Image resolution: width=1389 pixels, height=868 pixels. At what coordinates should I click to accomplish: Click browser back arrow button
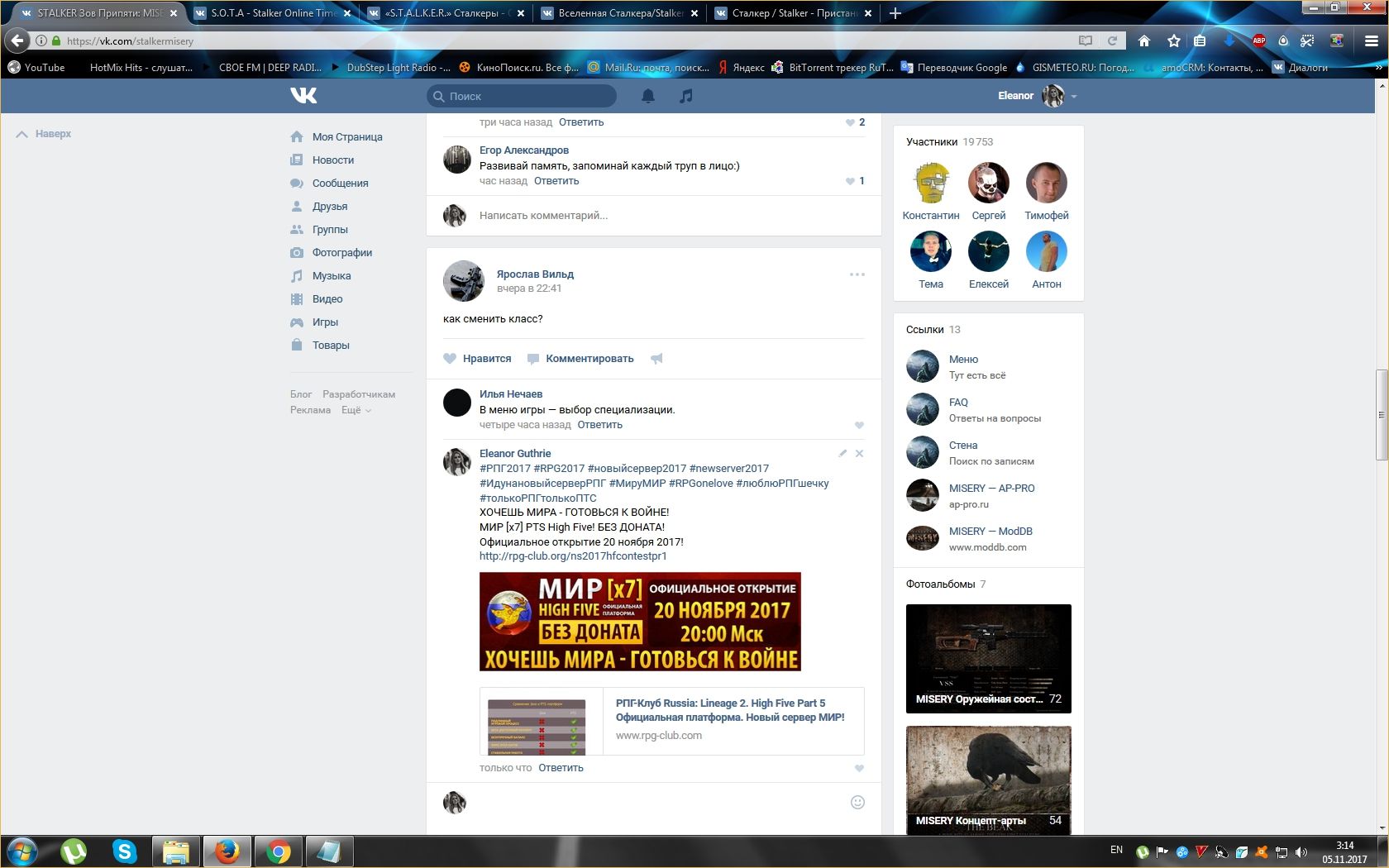pyautogui.click(x=17, y=41)
